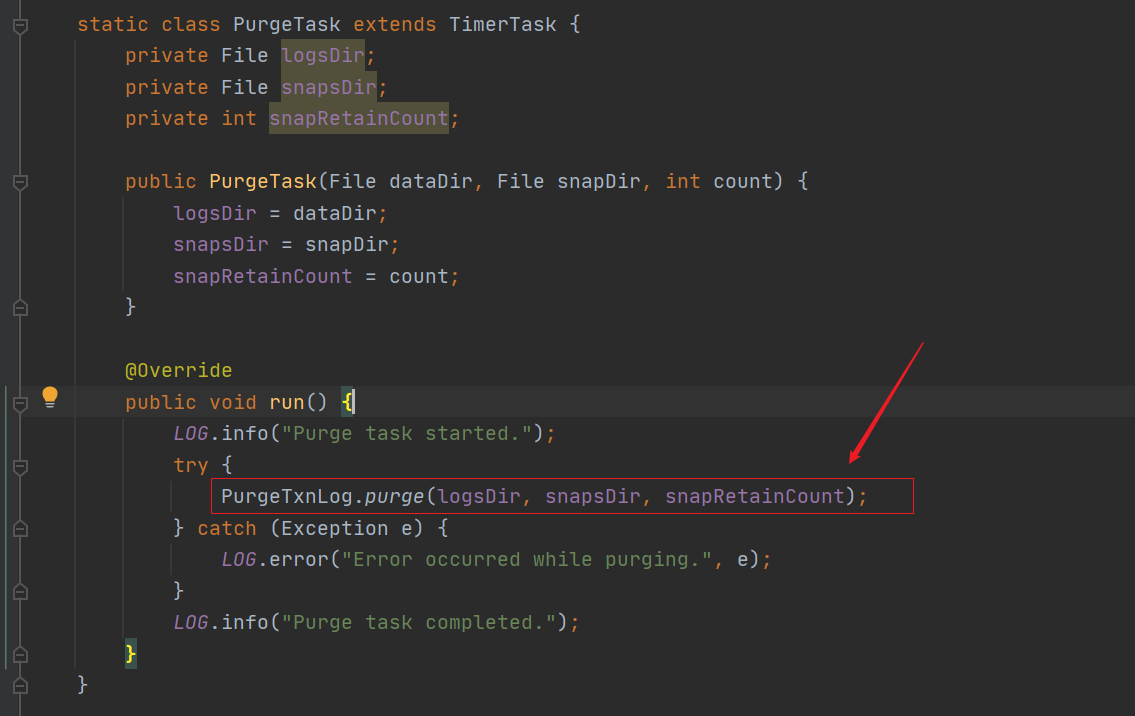
Task: Click the highlighted closing brace of run()
Action: tap(130, 654)
